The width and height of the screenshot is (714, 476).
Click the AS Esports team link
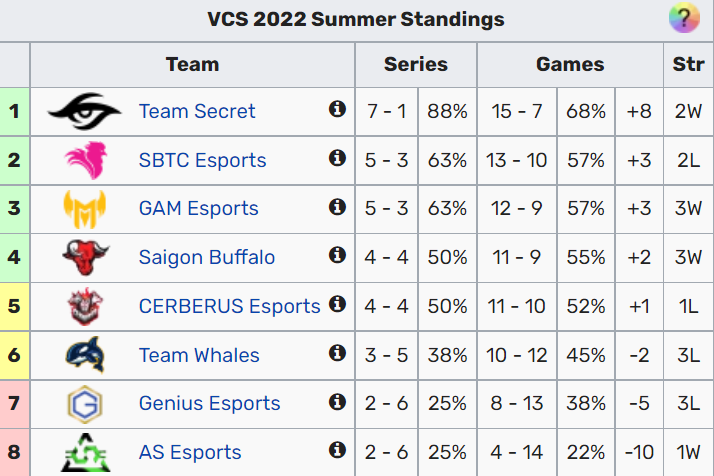click(190, 452)
